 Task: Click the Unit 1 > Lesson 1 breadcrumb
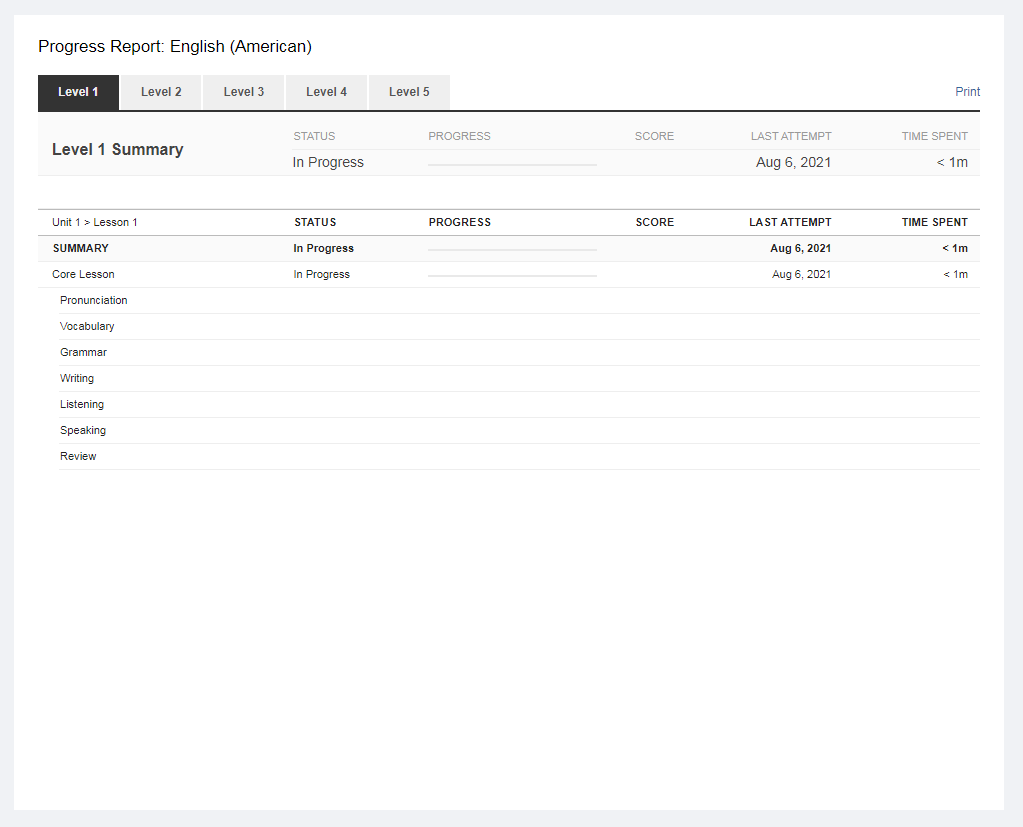point(95,223)
